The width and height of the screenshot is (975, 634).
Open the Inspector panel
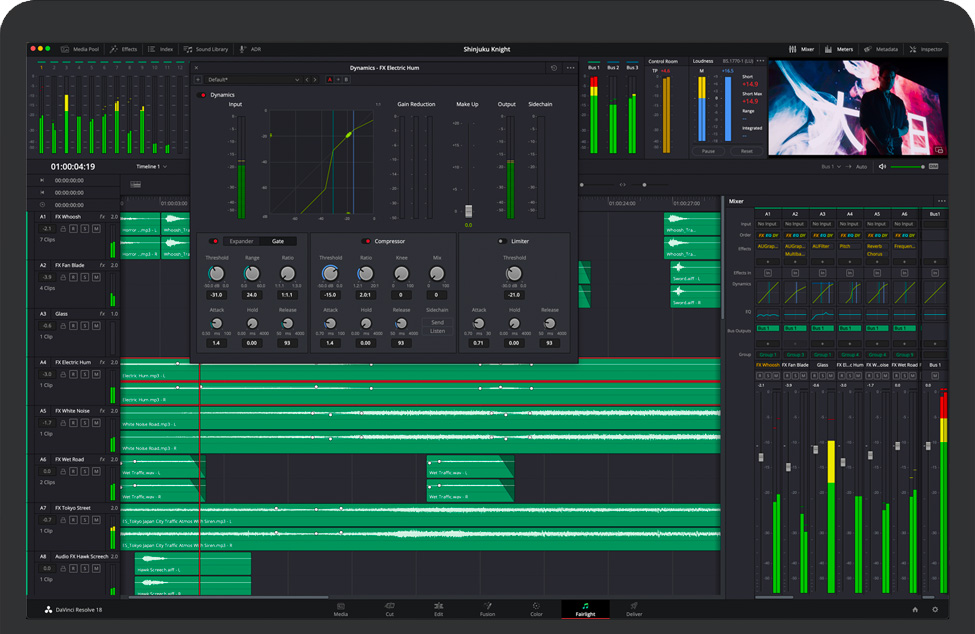(925, 49)
